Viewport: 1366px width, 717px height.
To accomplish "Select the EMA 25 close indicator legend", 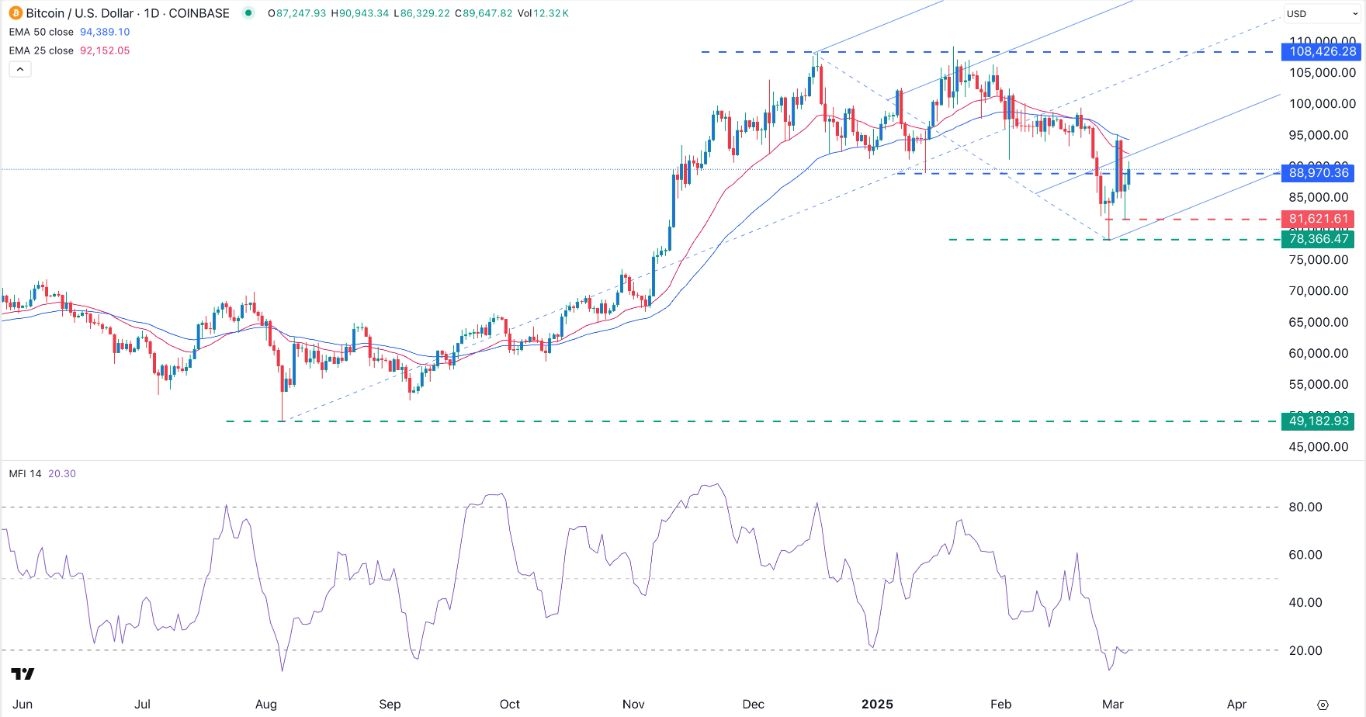I will point(43,50).
